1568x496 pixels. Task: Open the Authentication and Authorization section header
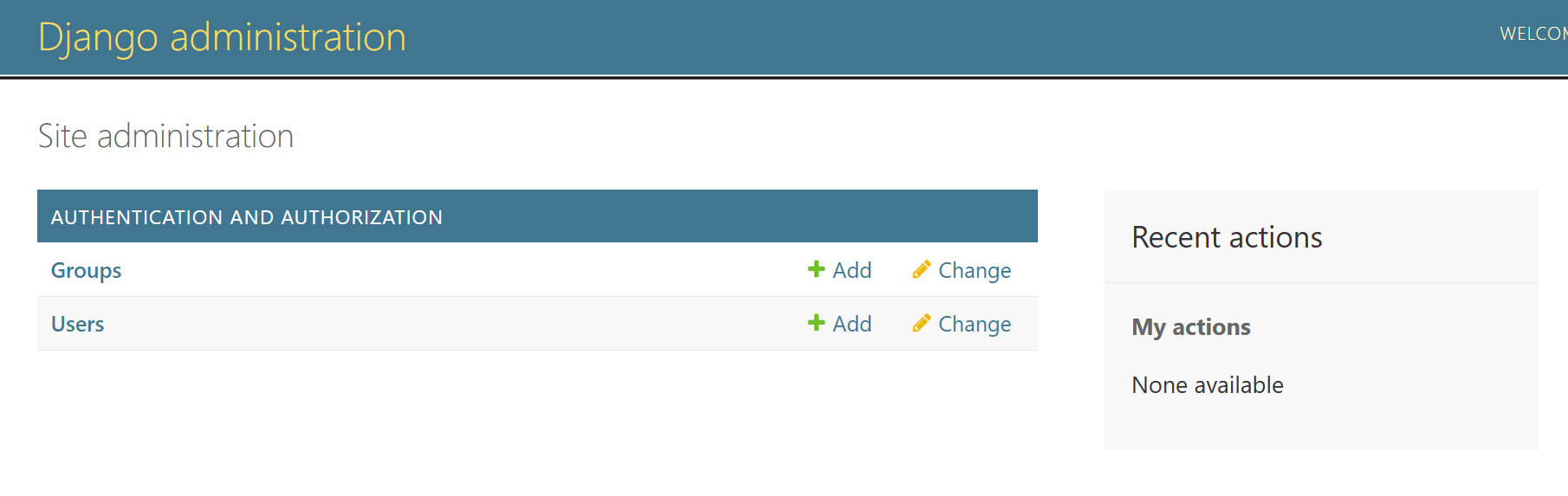pos(247,217)
